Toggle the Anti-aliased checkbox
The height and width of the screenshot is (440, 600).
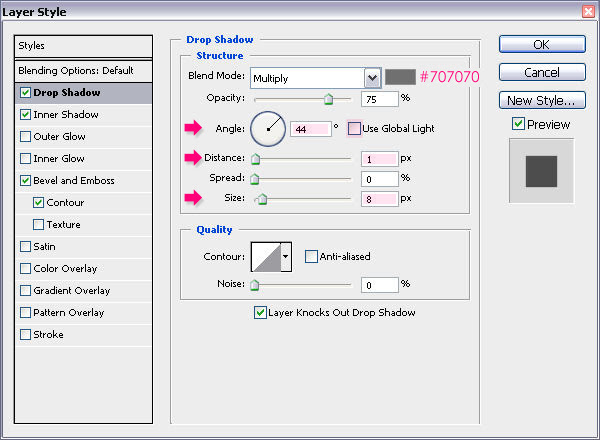[x=311, y=256]
